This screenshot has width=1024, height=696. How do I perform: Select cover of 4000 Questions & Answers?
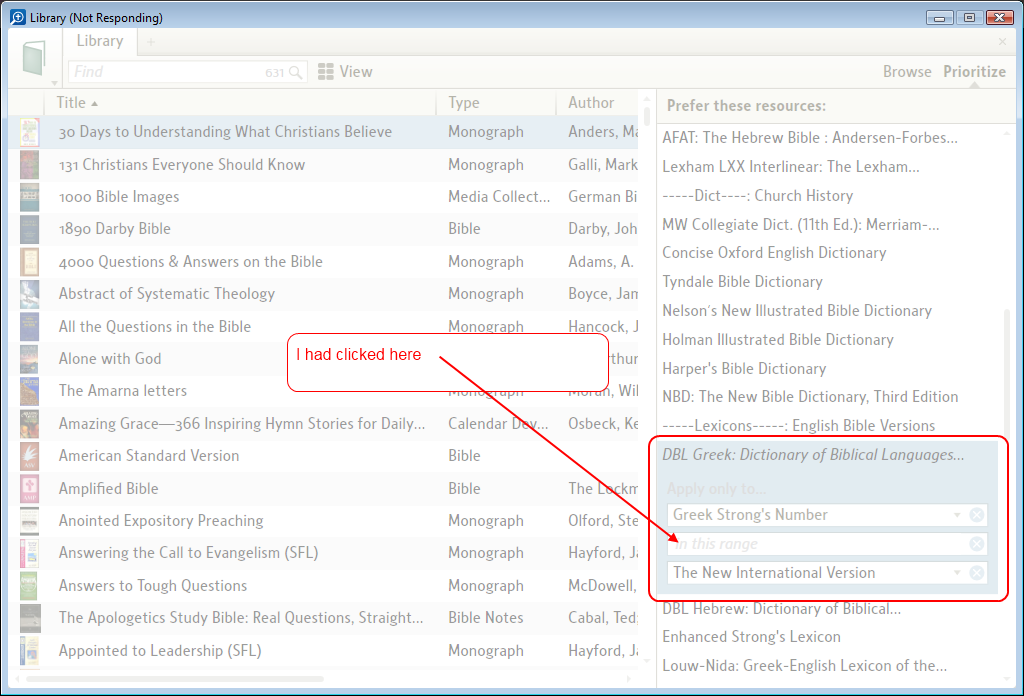tap(29, 262)
